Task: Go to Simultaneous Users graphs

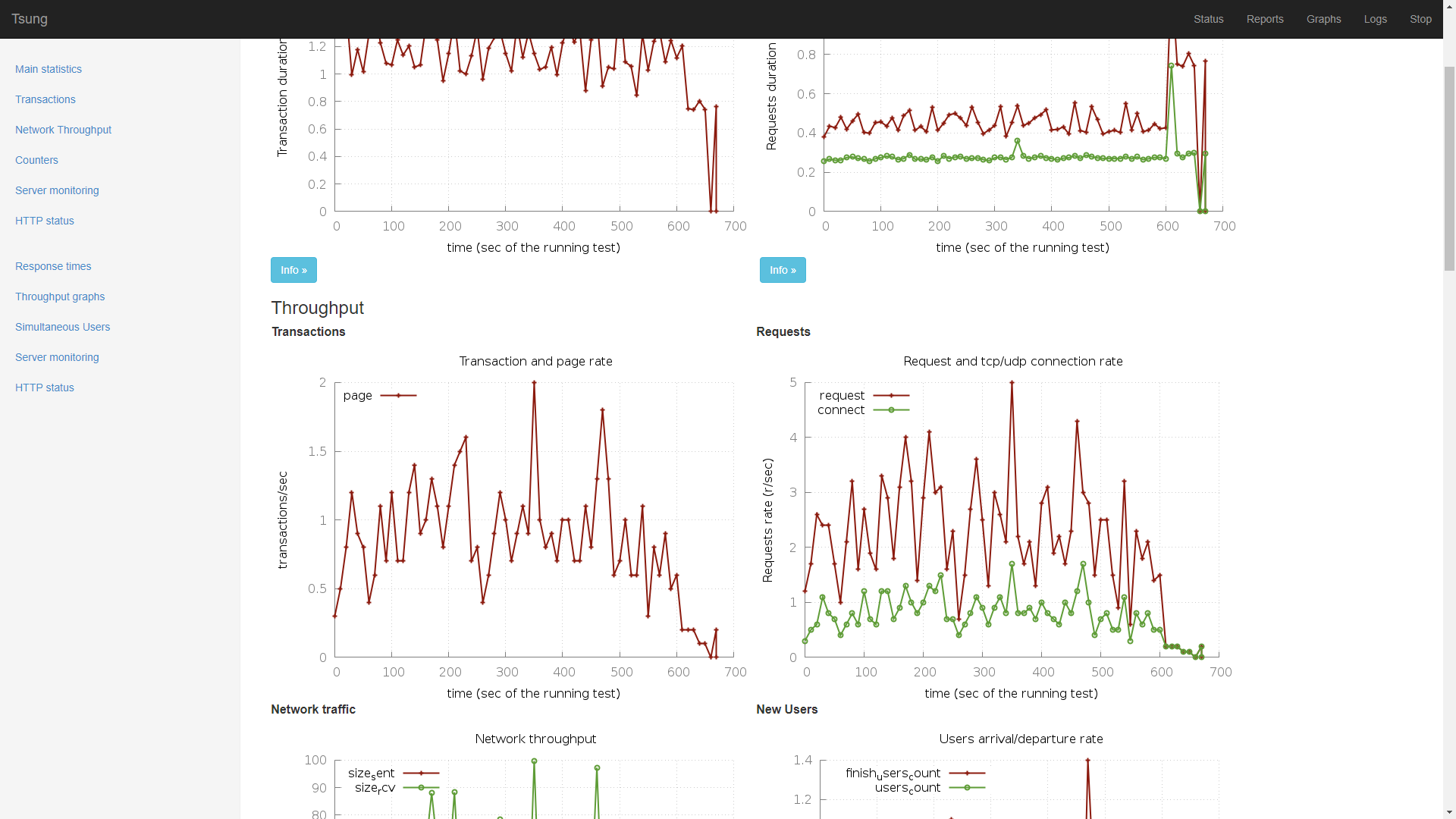Action: pos(62,327)
